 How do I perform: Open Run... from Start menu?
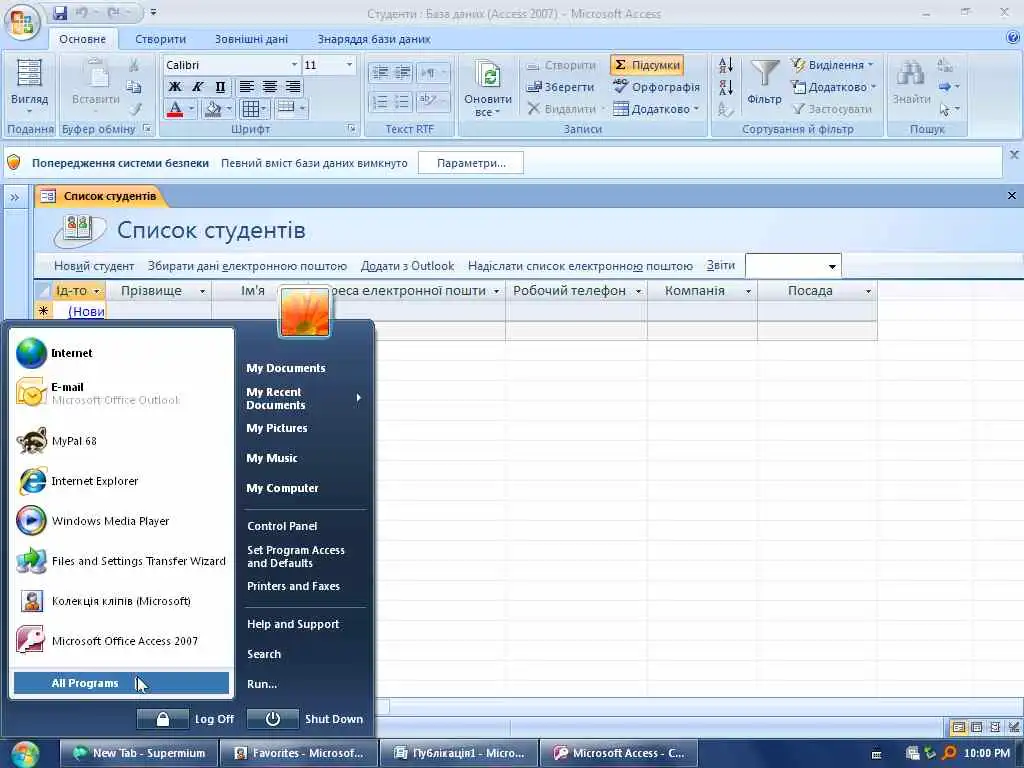click(262, 684)
